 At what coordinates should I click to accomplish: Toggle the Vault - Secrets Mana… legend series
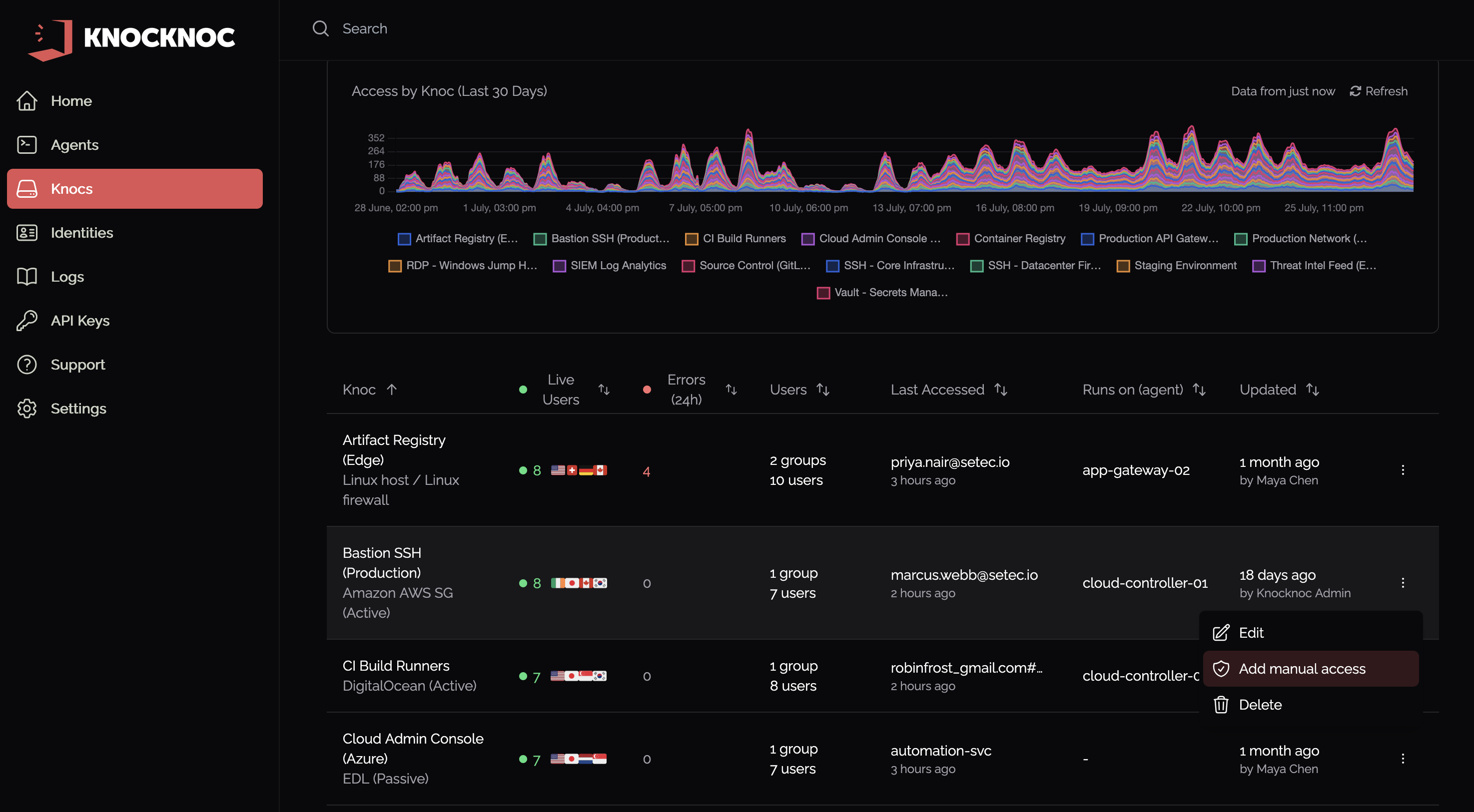point(882,292)
